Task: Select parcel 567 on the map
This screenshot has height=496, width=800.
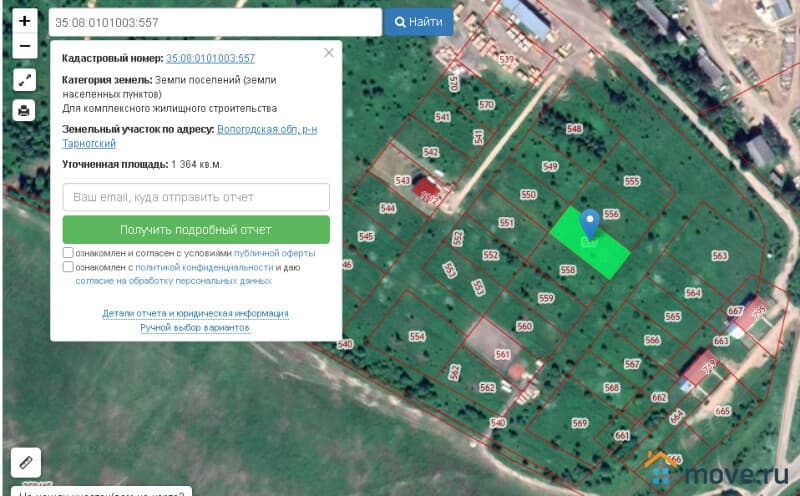Action: coord(632,364)
